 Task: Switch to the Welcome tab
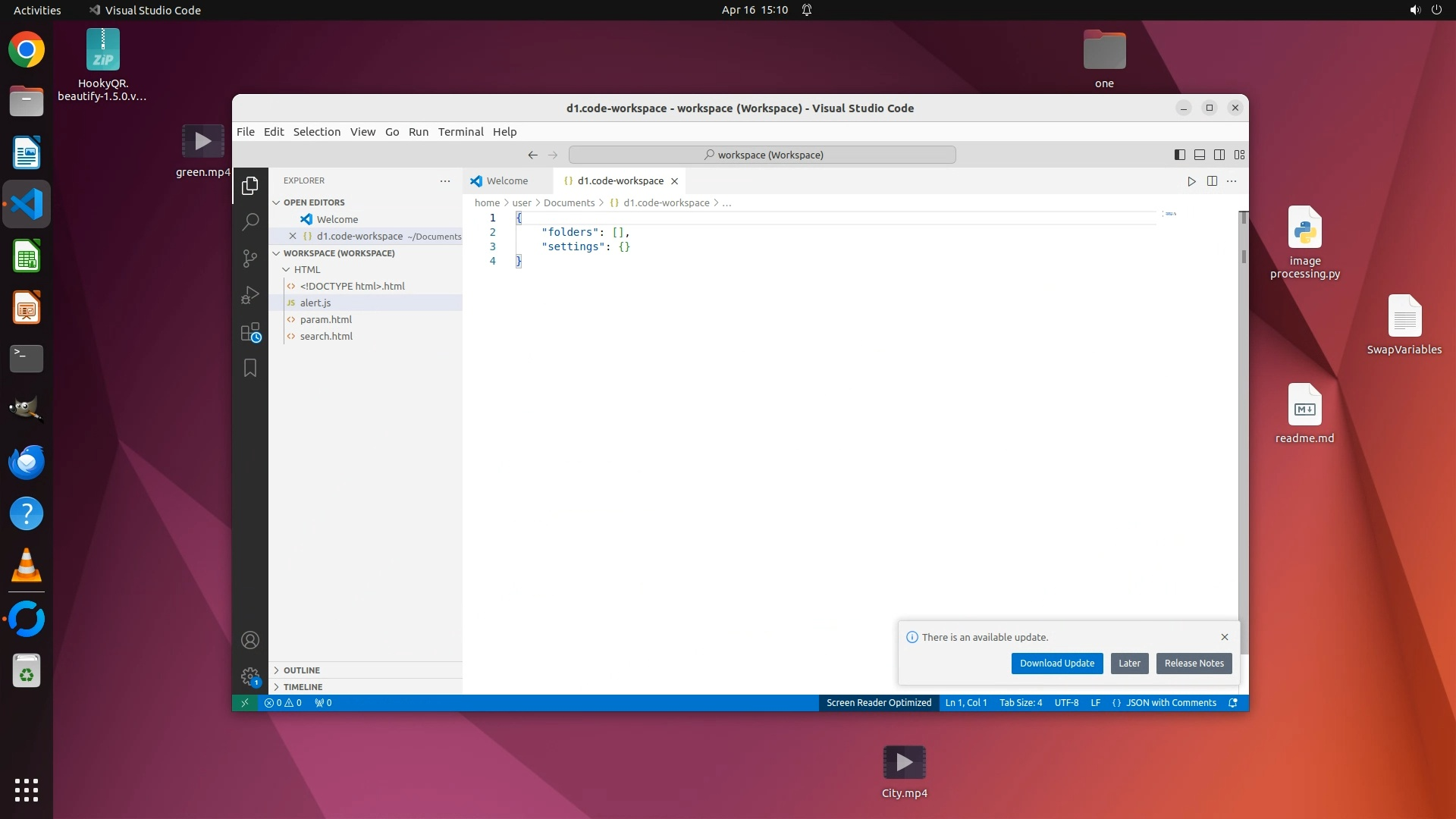click(x=507, y=181)
